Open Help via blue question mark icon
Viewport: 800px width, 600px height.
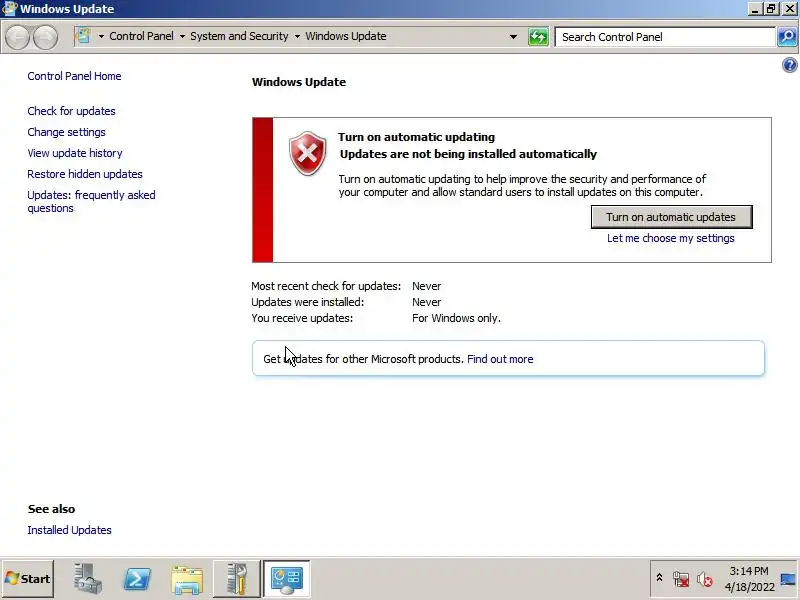point(789,65)
